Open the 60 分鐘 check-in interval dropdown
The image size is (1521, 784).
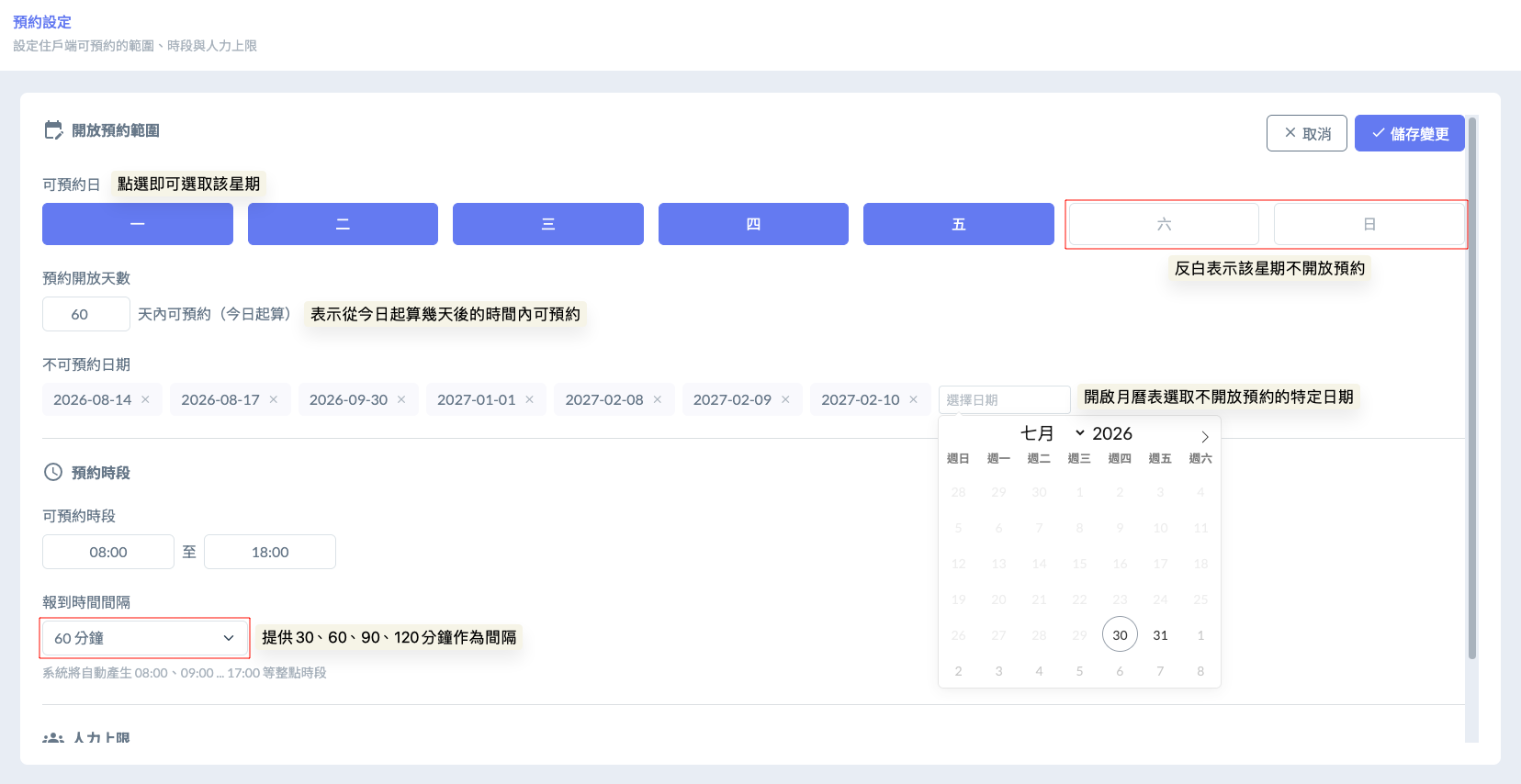145,638
